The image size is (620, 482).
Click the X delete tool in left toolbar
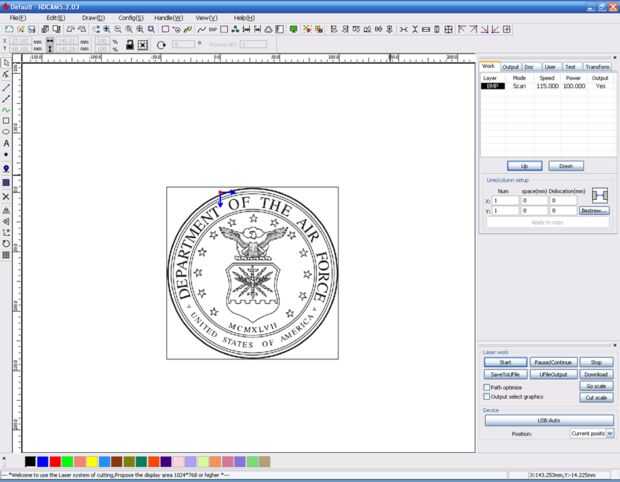[x=6, y=197]
